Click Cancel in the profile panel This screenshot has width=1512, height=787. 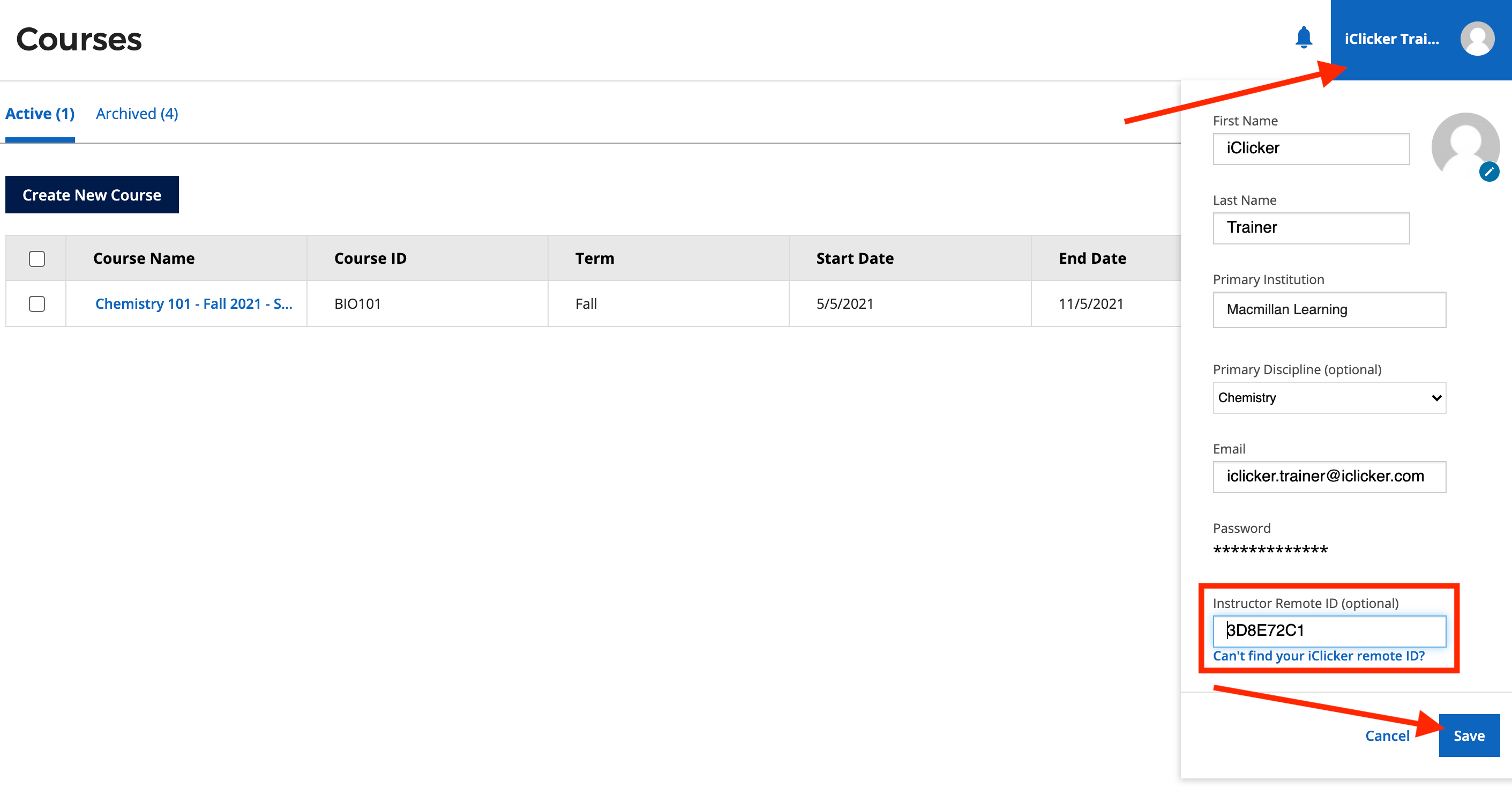pyautogui.click(x=1388, y=736)
